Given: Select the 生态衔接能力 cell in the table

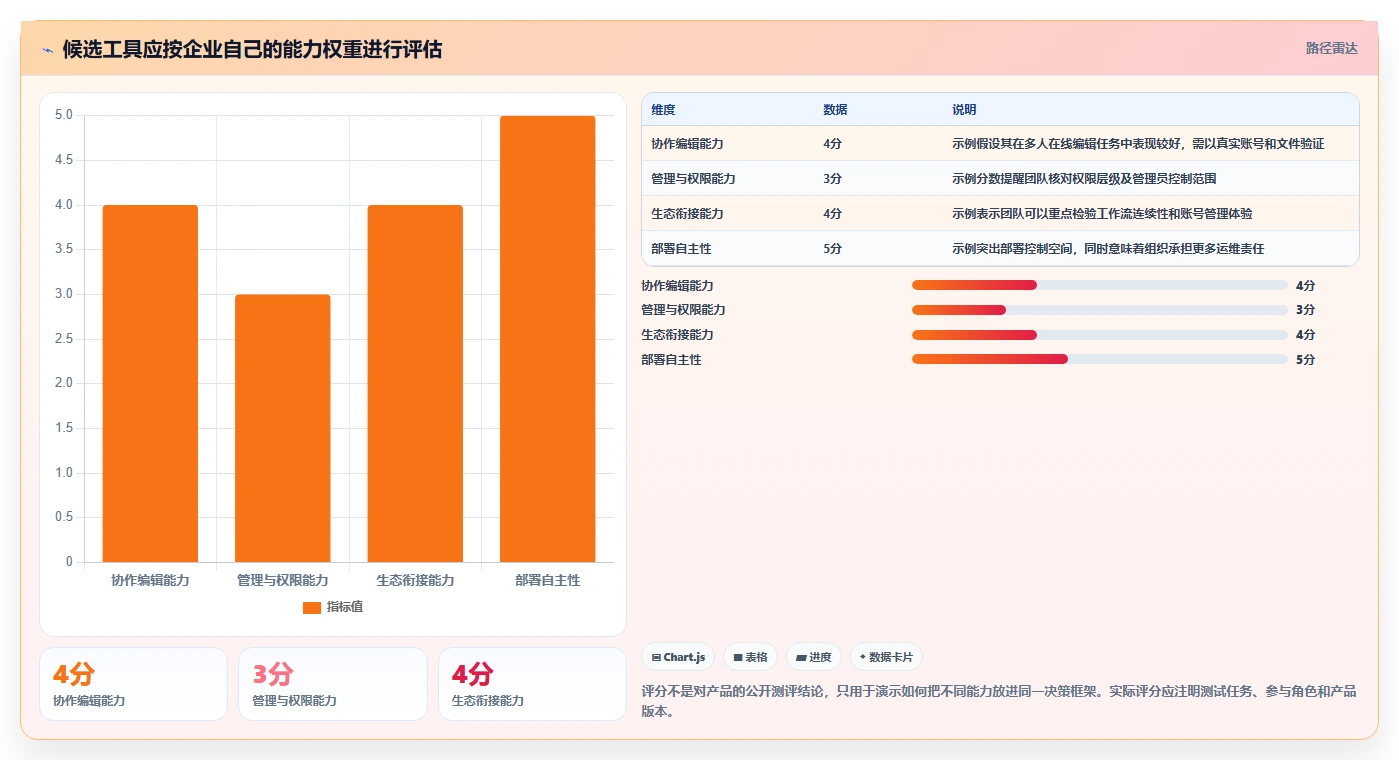Looking at the screenshot, I should click(687, 214).
